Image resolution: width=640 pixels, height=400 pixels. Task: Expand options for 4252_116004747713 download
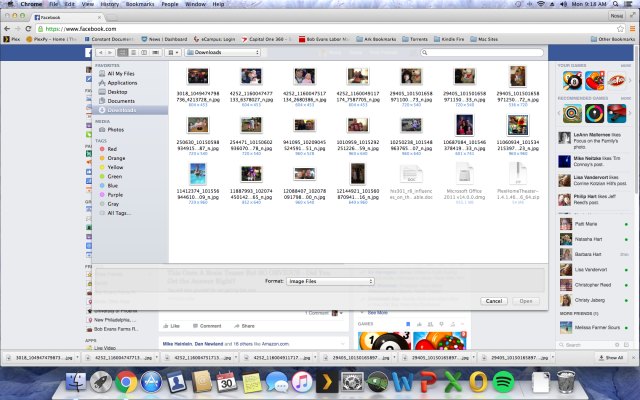click(156, 358)
